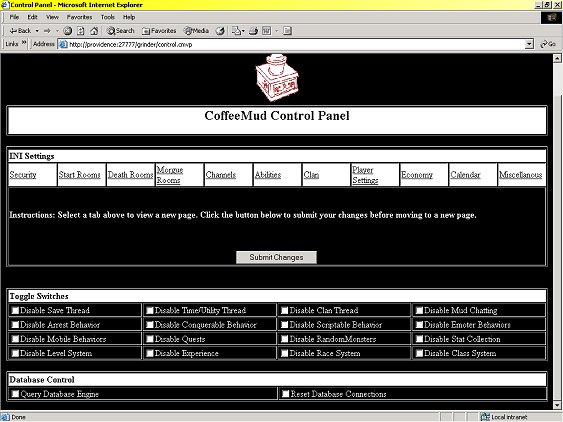Open the Favorites menu
Viewport: 563px width, 422px height.
coord(79,17)
